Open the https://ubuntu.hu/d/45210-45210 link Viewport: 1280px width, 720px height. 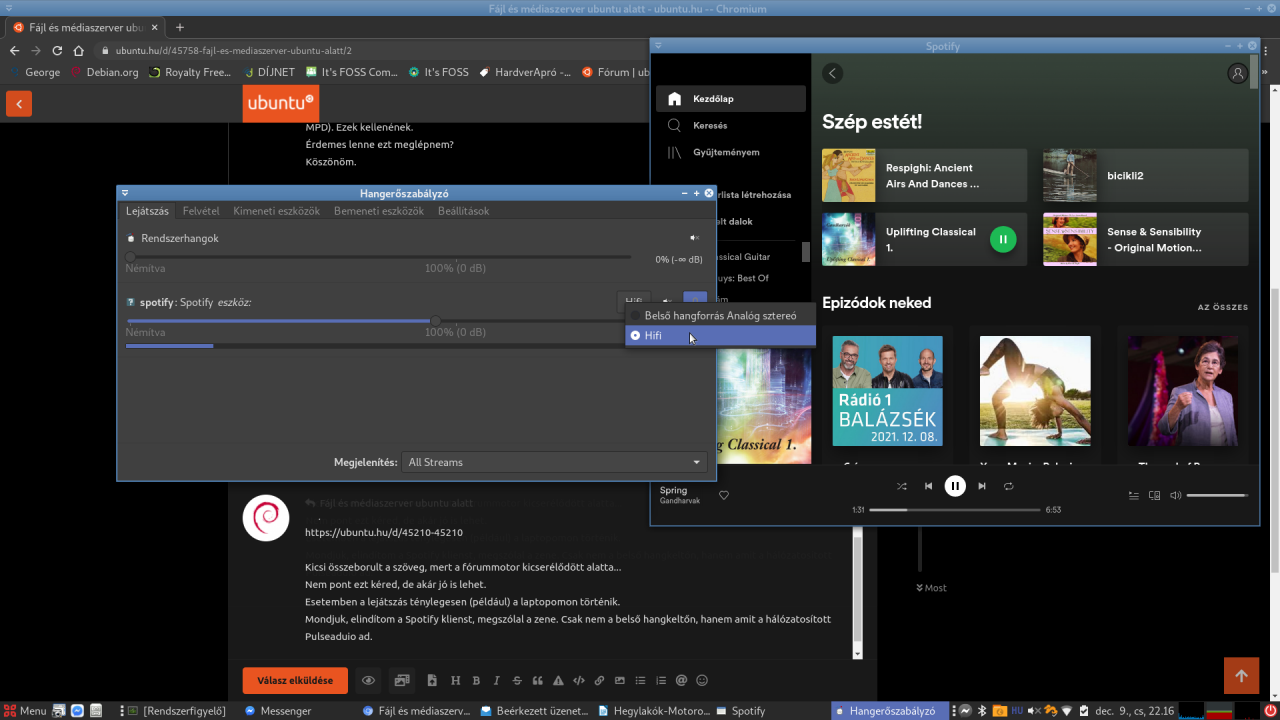(x=384, y=532)
